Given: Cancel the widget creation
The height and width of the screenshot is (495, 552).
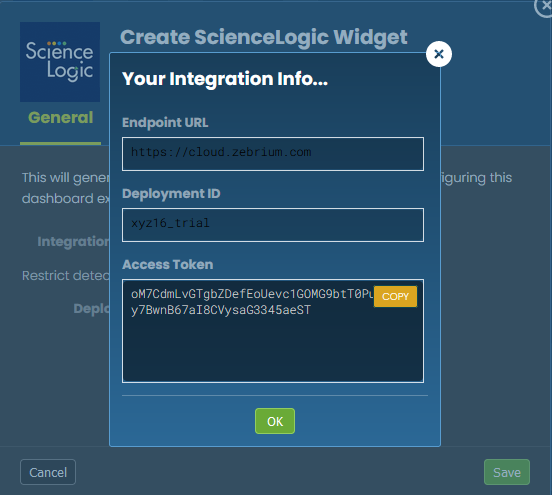Looking at the screenshot, I should 48,472.
